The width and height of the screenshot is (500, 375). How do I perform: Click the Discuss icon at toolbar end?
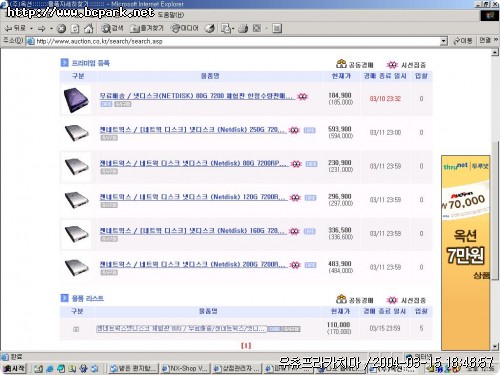click(x=277, y=29)
